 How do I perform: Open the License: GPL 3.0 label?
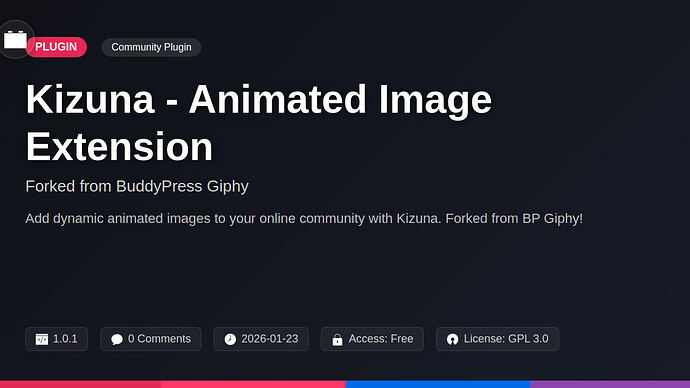click(x=506, y=339)
